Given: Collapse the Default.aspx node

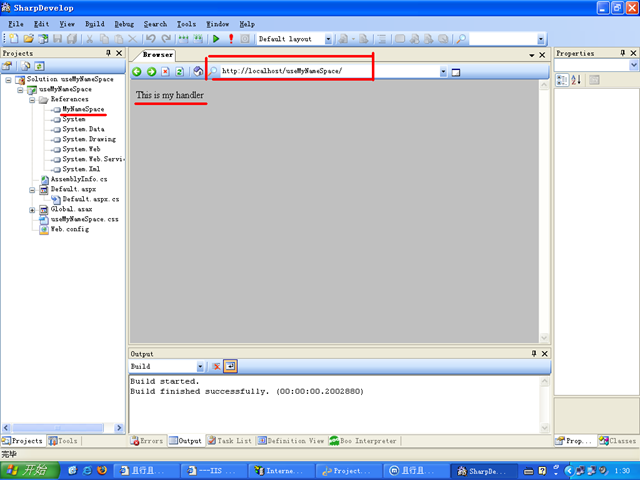Looking at the screenshot, I should pyautogui.click(x=32, y=190).
